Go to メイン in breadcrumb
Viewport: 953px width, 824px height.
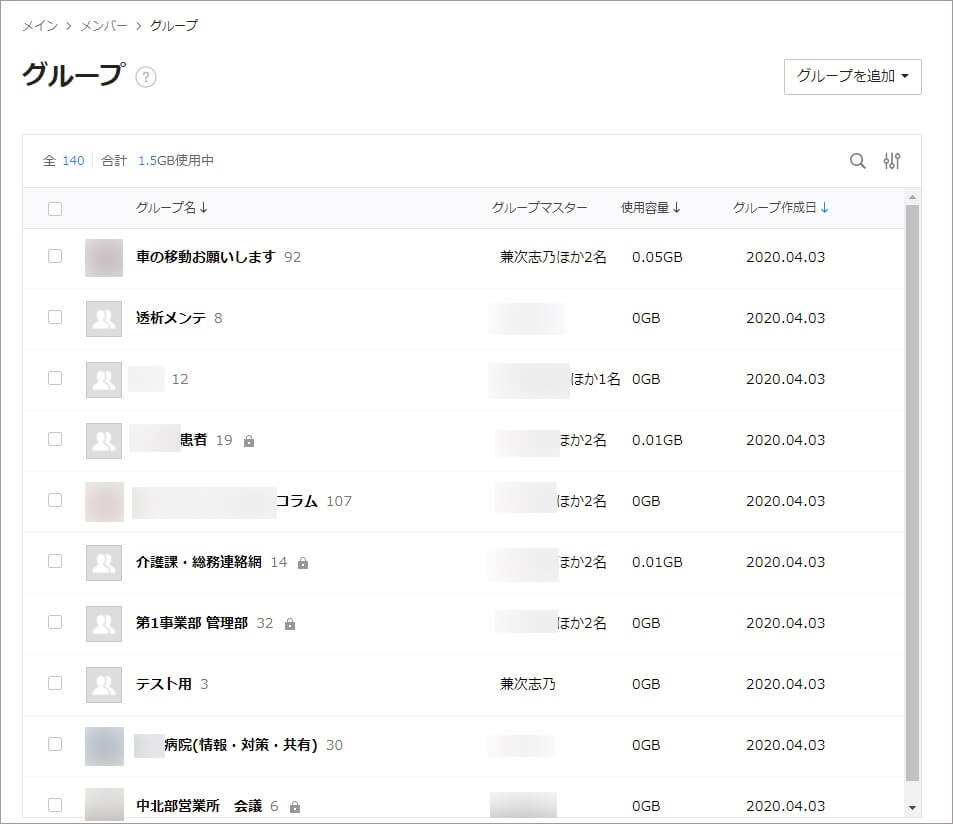click(39, 26)
